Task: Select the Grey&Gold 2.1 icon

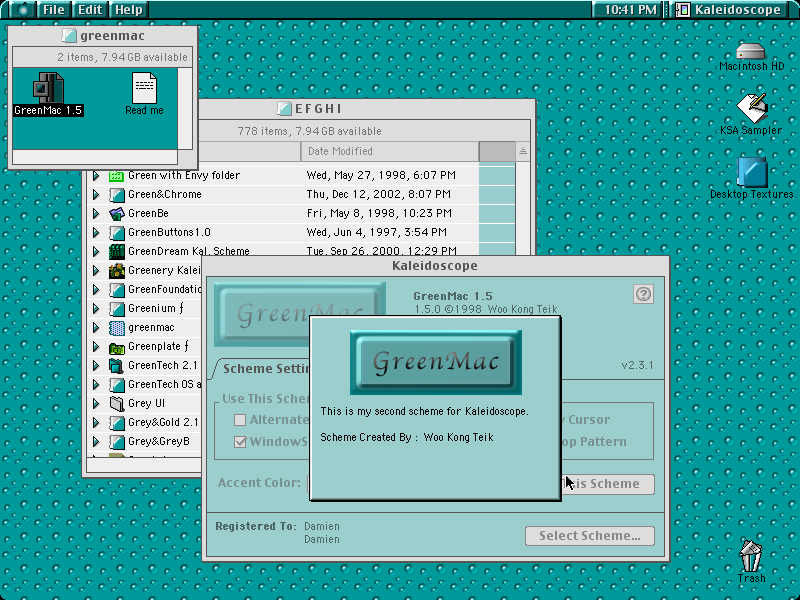Action: tap(117, 423)
